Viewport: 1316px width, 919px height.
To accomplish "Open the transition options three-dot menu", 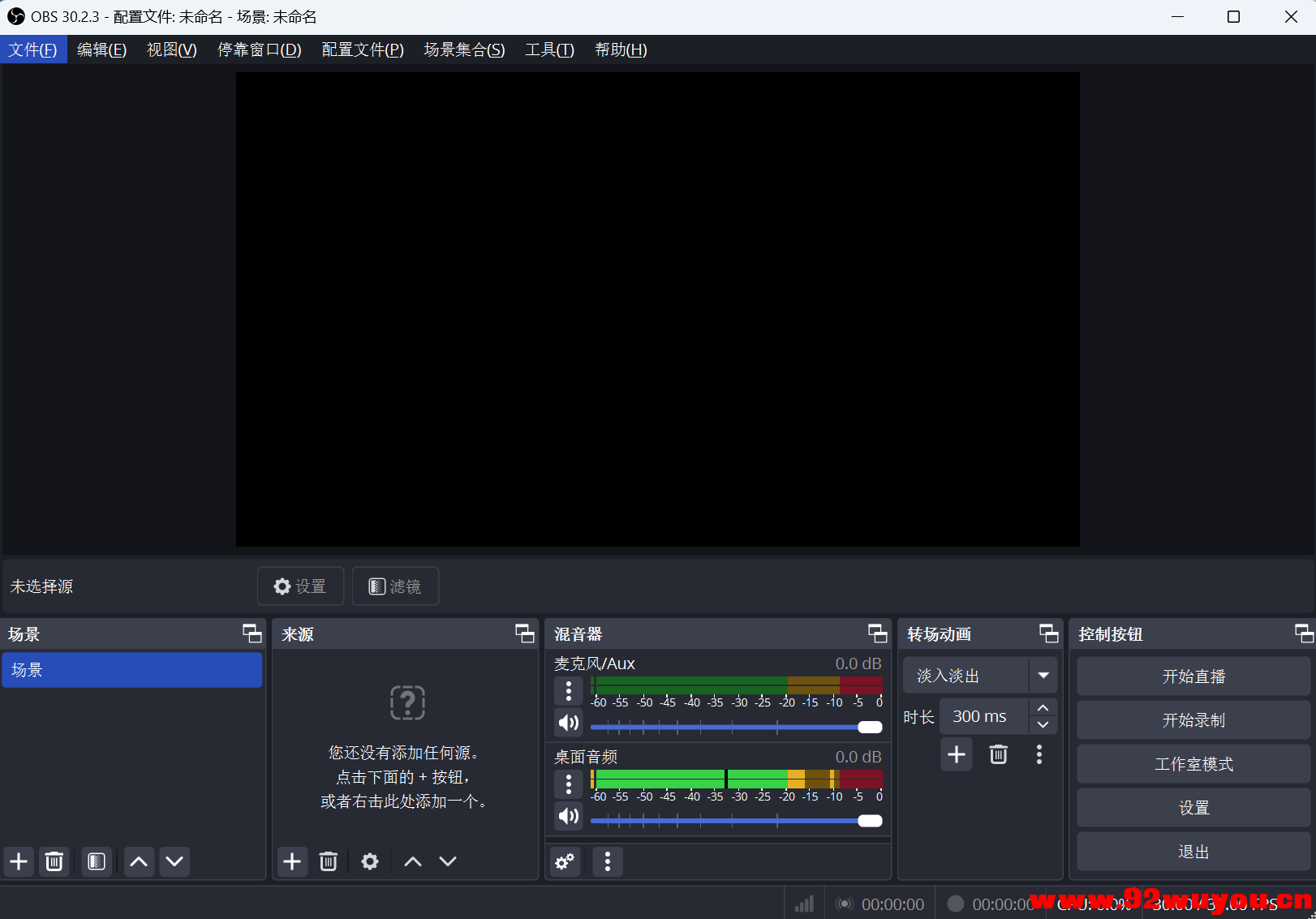I will pyautogui.click(x=1039, y=754).
